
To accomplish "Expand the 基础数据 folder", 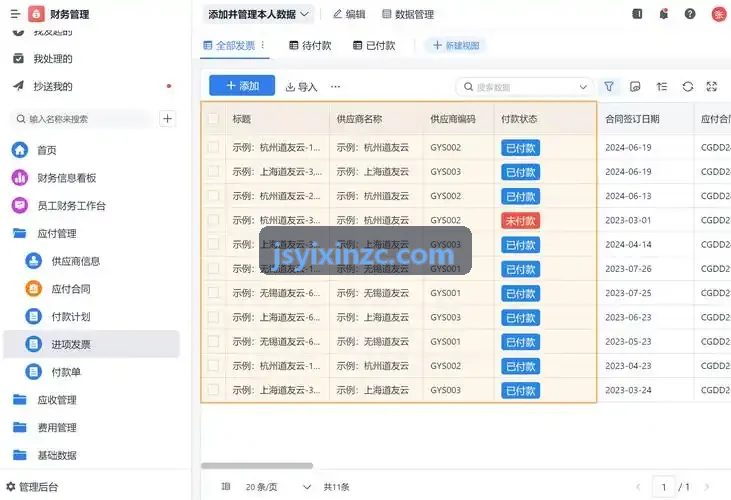I will (x=45, y=455).
